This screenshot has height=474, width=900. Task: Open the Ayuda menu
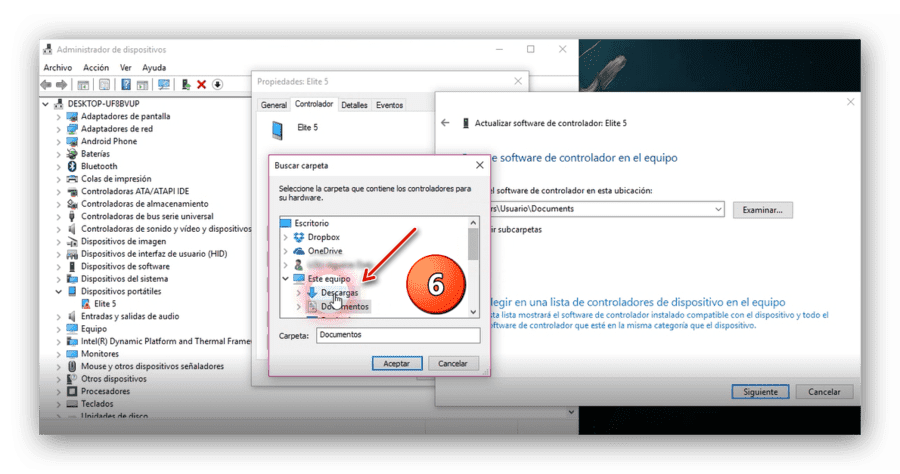(x=154, y=68)
